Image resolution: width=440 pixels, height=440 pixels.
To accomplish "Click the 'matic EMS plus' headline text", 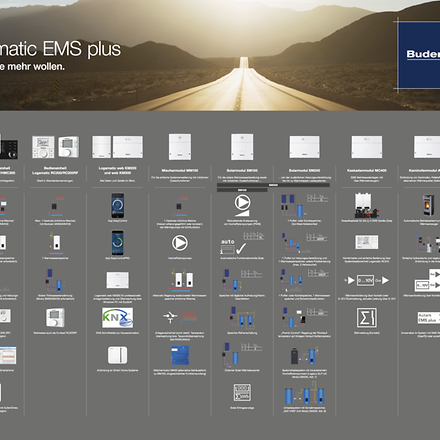I will [60, 49].
